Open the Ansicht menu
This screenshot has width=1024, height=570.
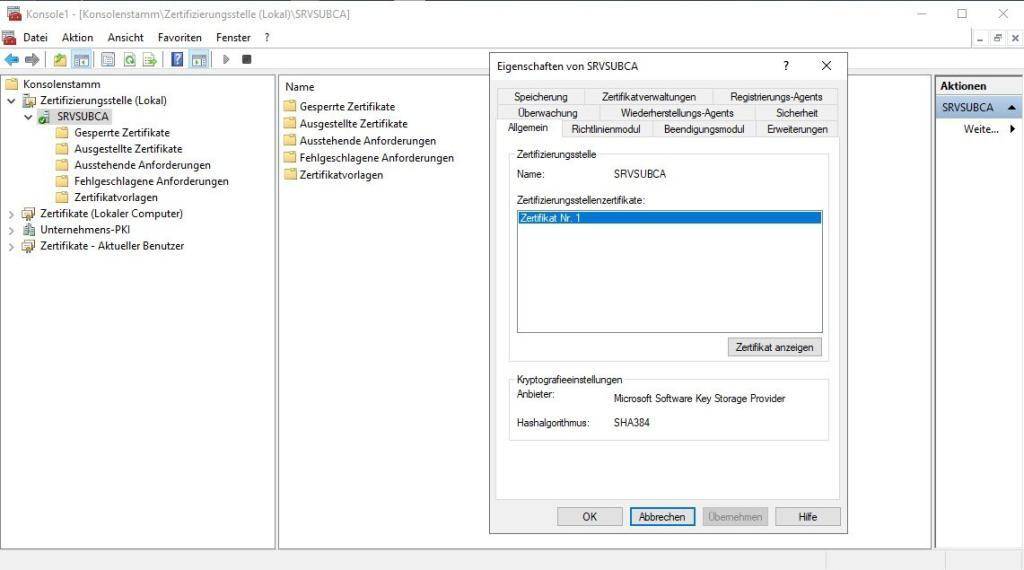[125, 38]
